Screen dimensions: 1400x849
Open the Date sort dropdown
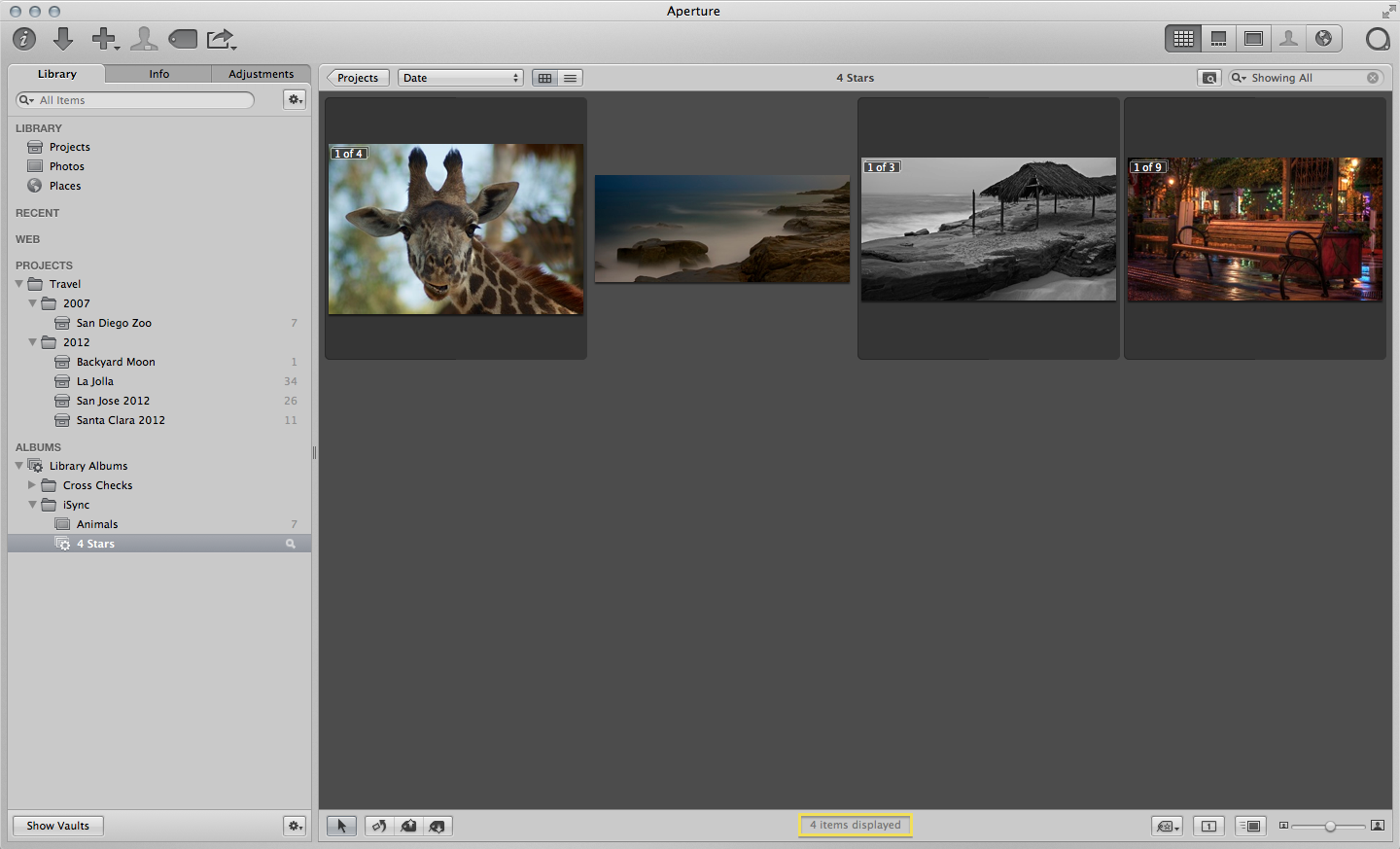tap(460, 78)
